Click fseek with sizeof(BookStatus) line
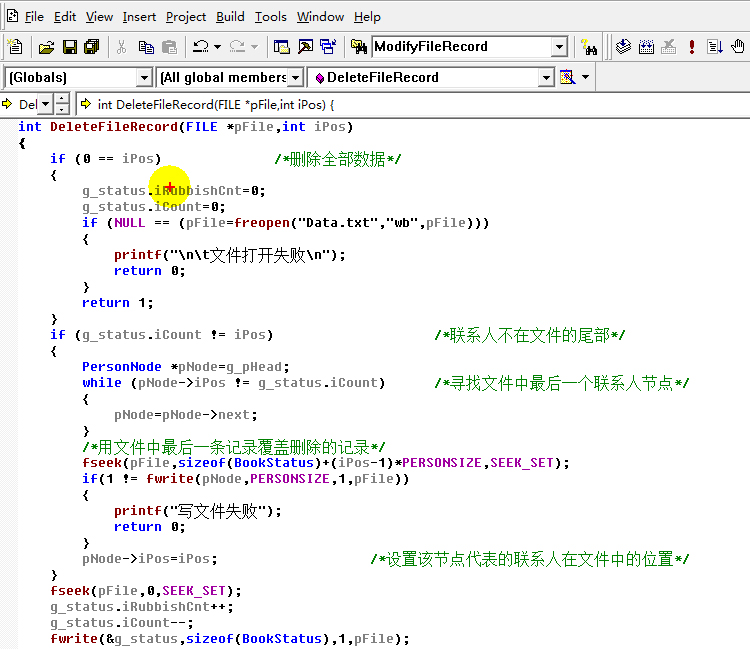 (x=326, y=463)
